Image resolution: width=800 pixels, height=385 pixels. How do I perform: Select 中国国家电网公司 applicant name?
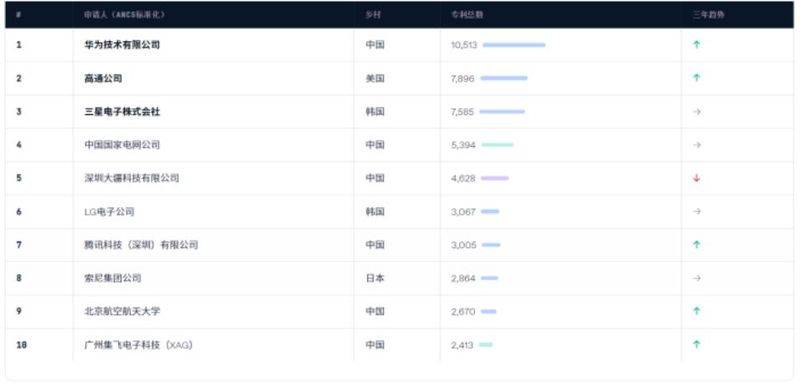point(122,145)
